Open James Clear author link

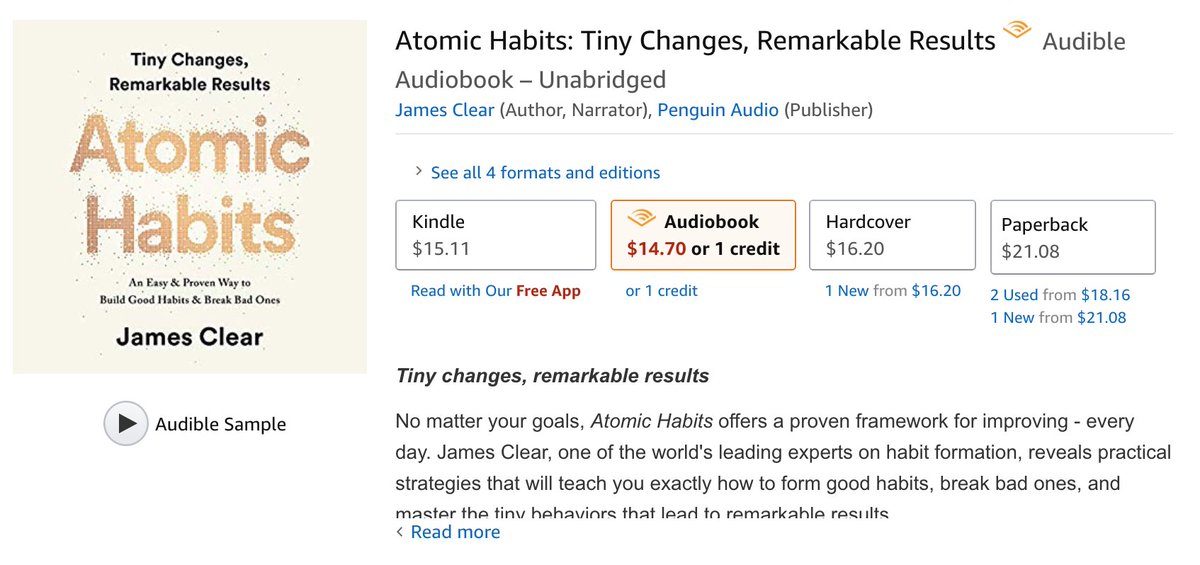tap(445, 110)
